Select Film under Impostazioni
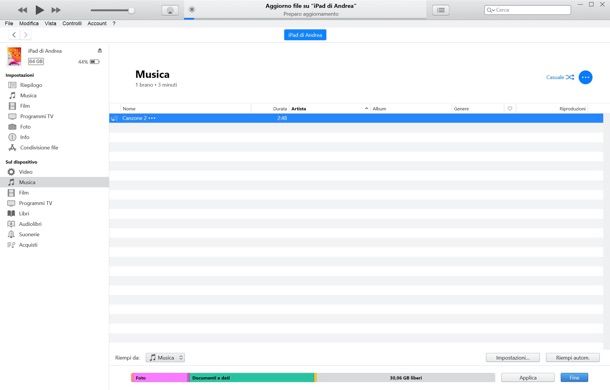610x390 pixels. click(x=25, y=106)
